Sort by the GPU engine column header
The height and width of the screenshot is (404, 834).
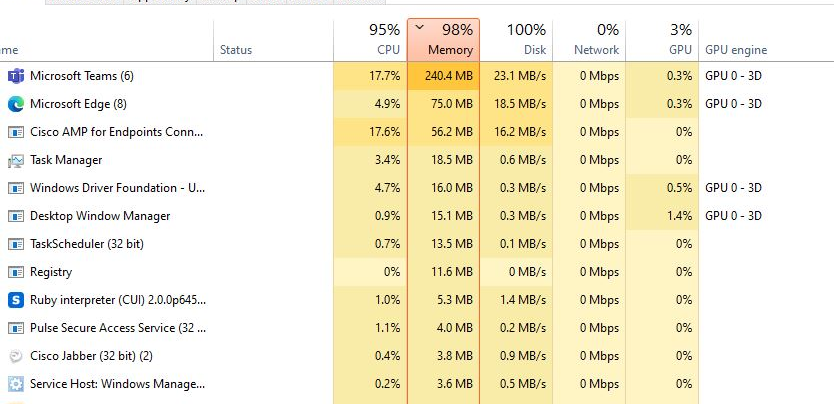(766, 40)
